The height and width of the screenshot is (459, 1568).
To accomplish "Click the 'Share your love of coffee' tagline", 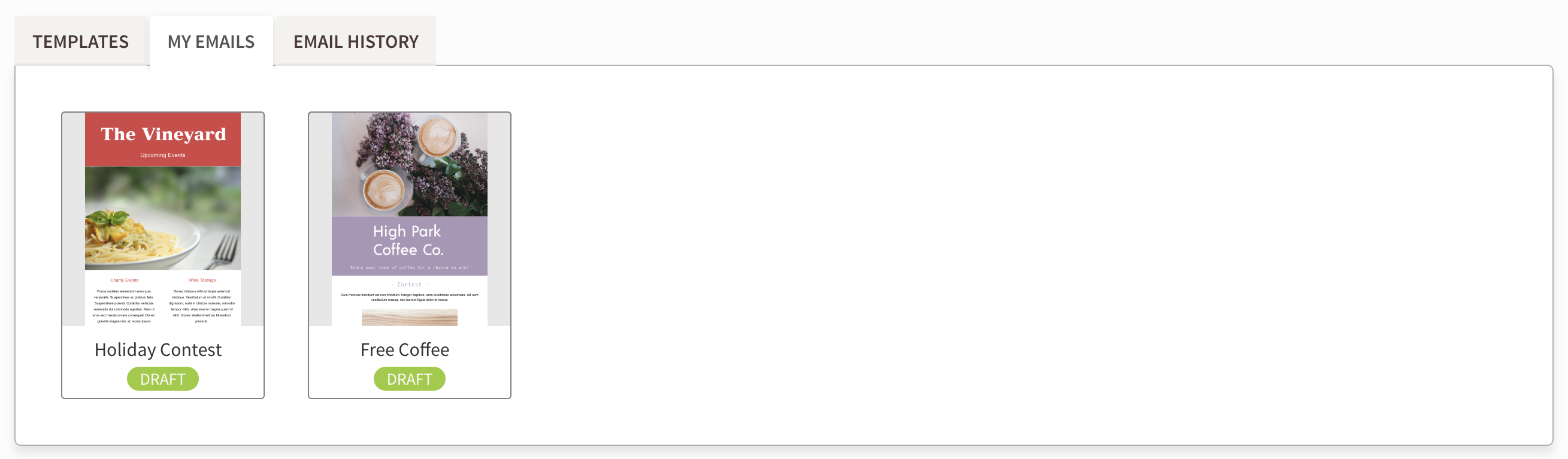I will coord(409,267).
